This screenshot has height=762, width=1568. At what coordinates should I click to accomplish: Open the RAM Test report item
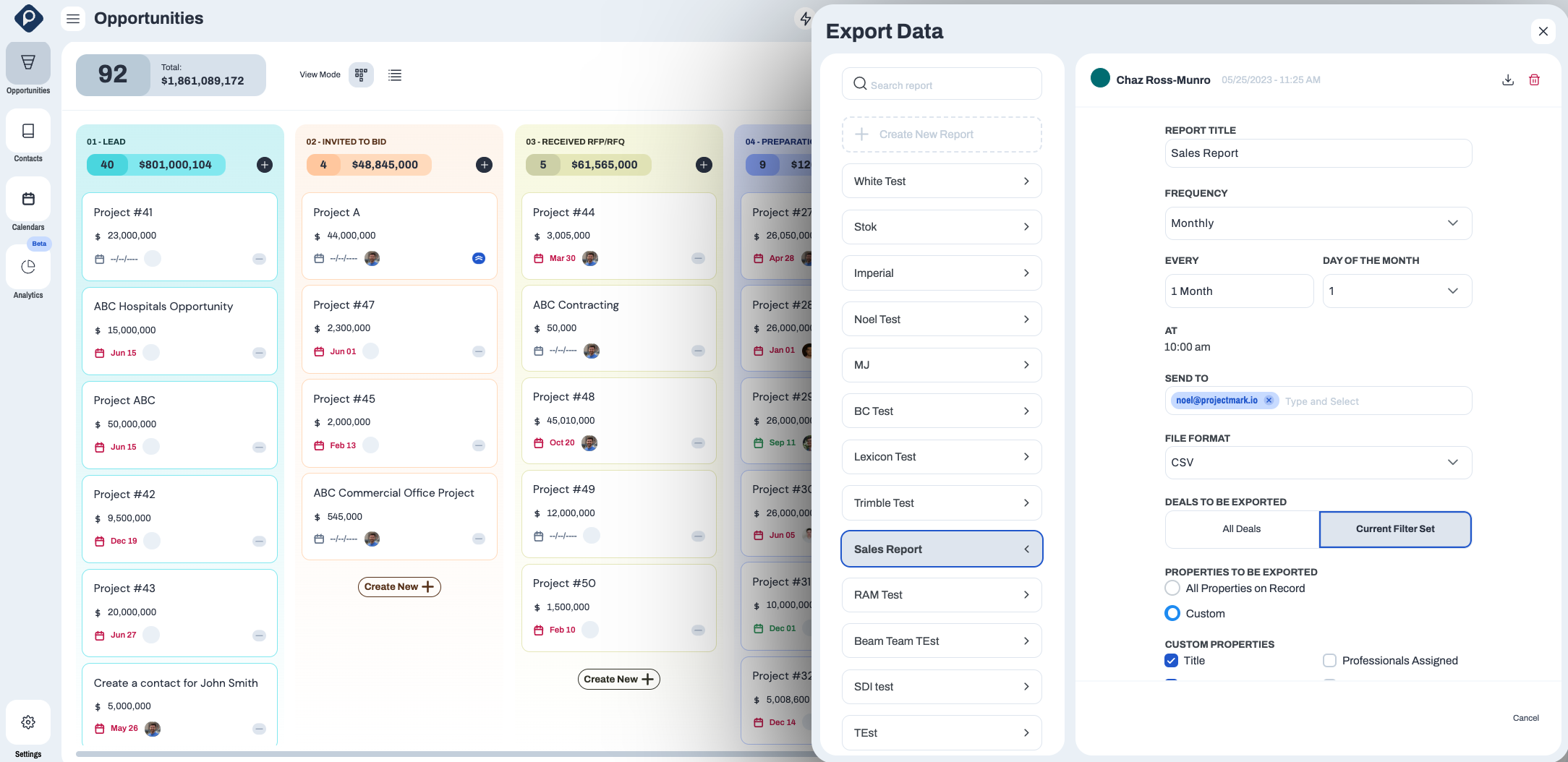click(942, 595)
